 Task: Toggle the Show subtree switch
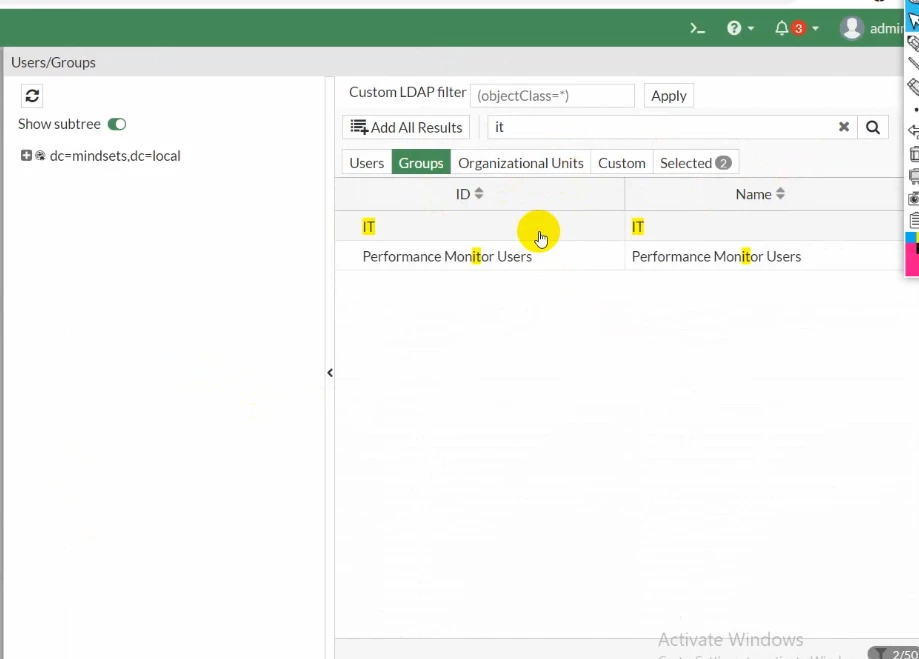(x=117, y=124)
